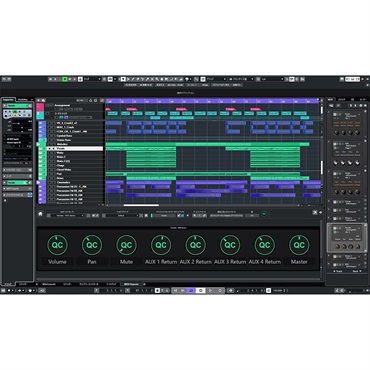Viewport: 370px width, 370px height.
Task: Select the highlighted white track row
Action: coord(75,148)
